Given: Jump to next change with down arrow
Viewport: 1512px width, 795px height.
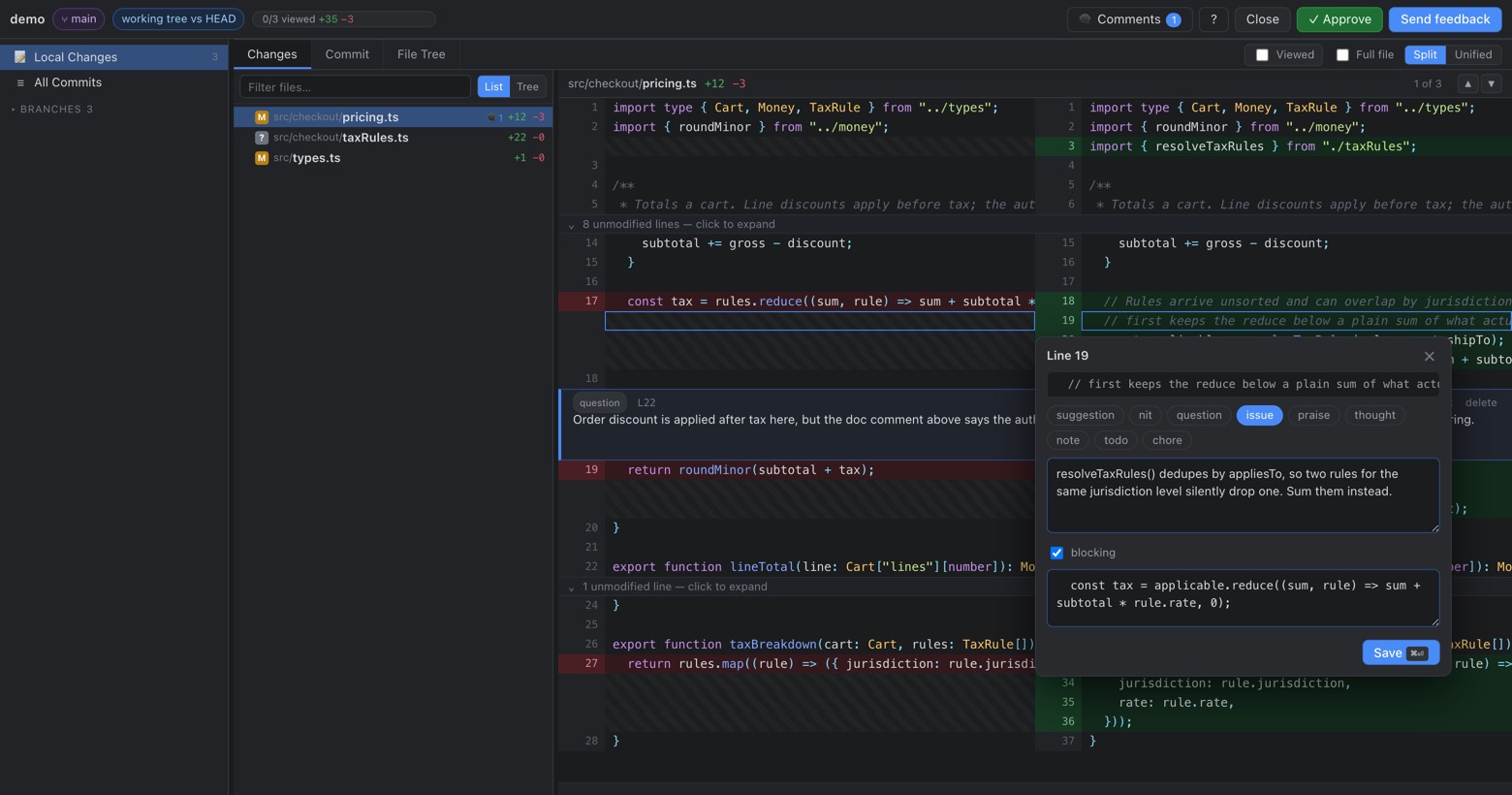Looking at the screenshot, I should (x=1492, y=84).
